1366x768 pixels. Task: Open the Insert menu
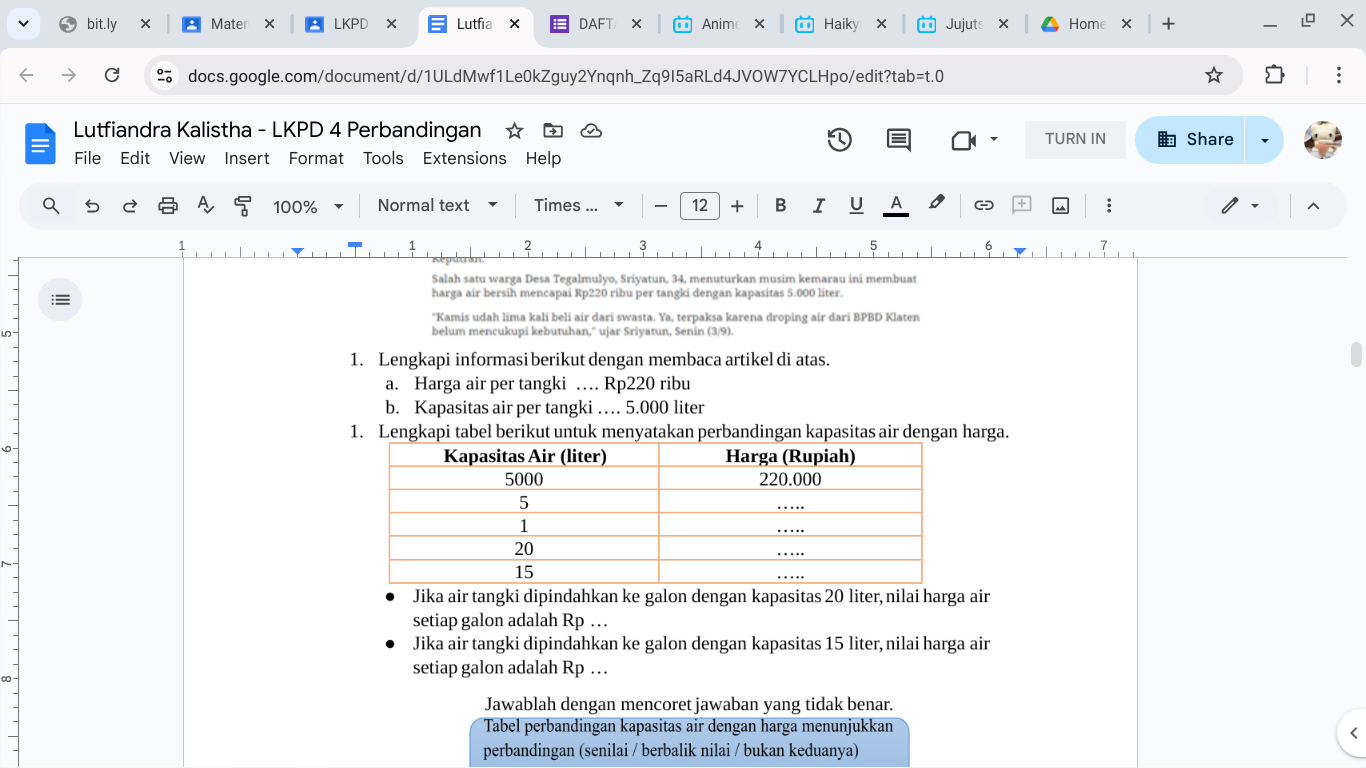coord(247,158)
